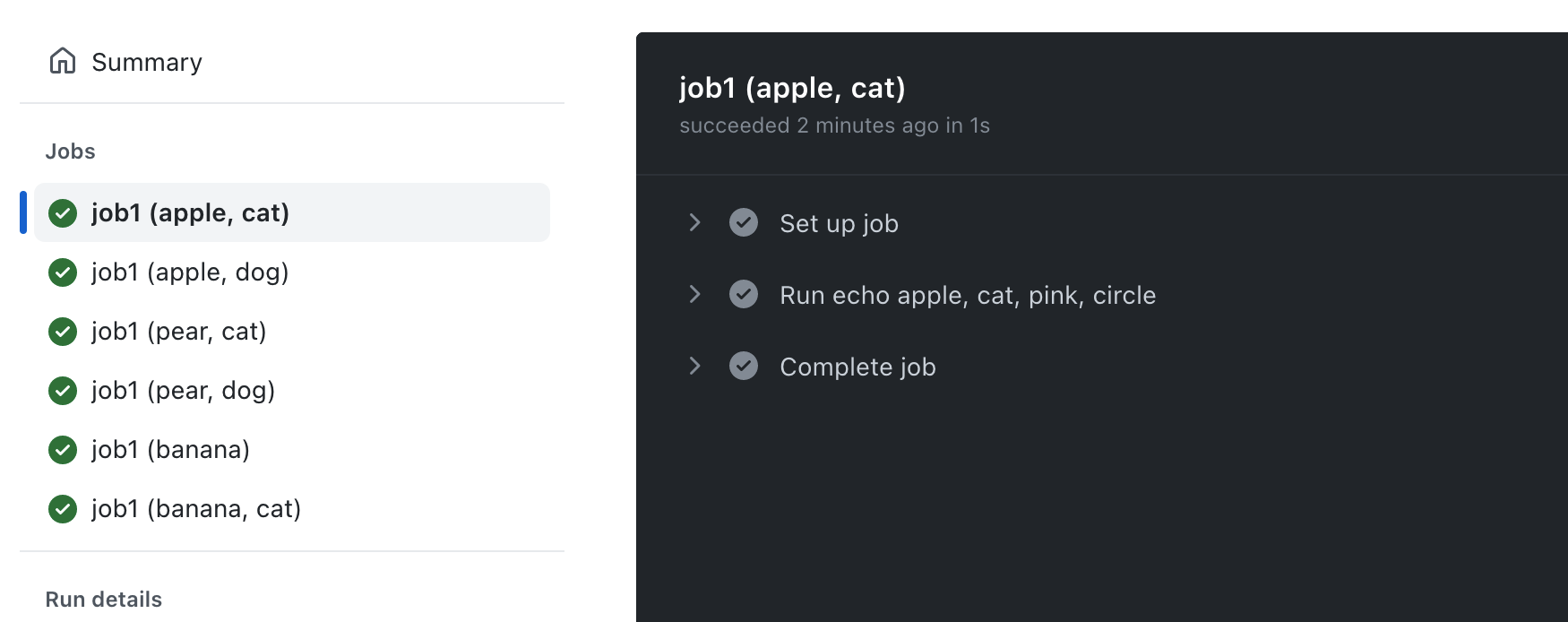
Task: Click the checkmark beside job1 (banana, cat)
Action: (62, 509)
